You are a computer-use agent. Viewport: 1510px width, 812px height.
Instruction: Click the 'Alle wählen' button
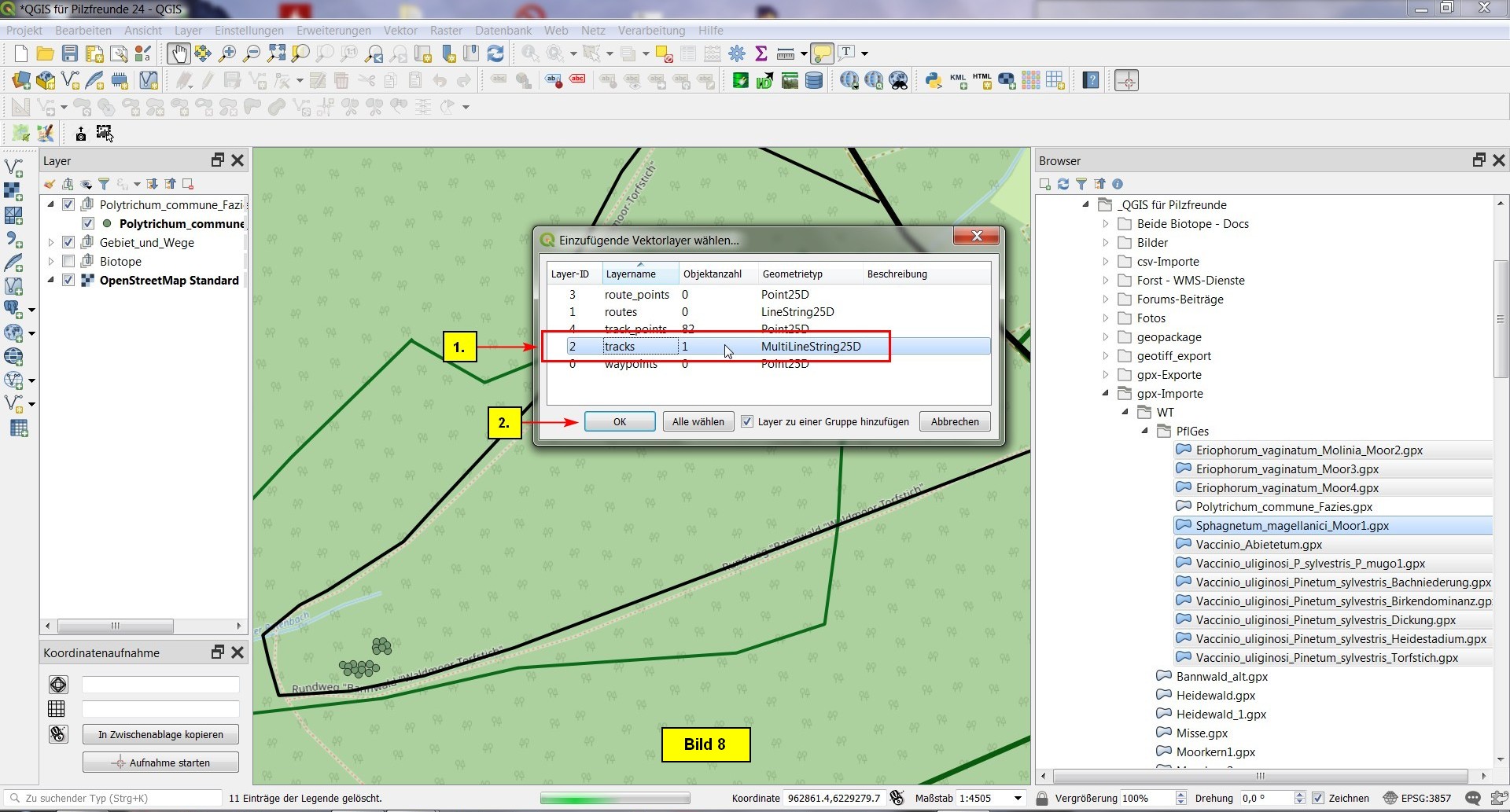click(698, 422)
